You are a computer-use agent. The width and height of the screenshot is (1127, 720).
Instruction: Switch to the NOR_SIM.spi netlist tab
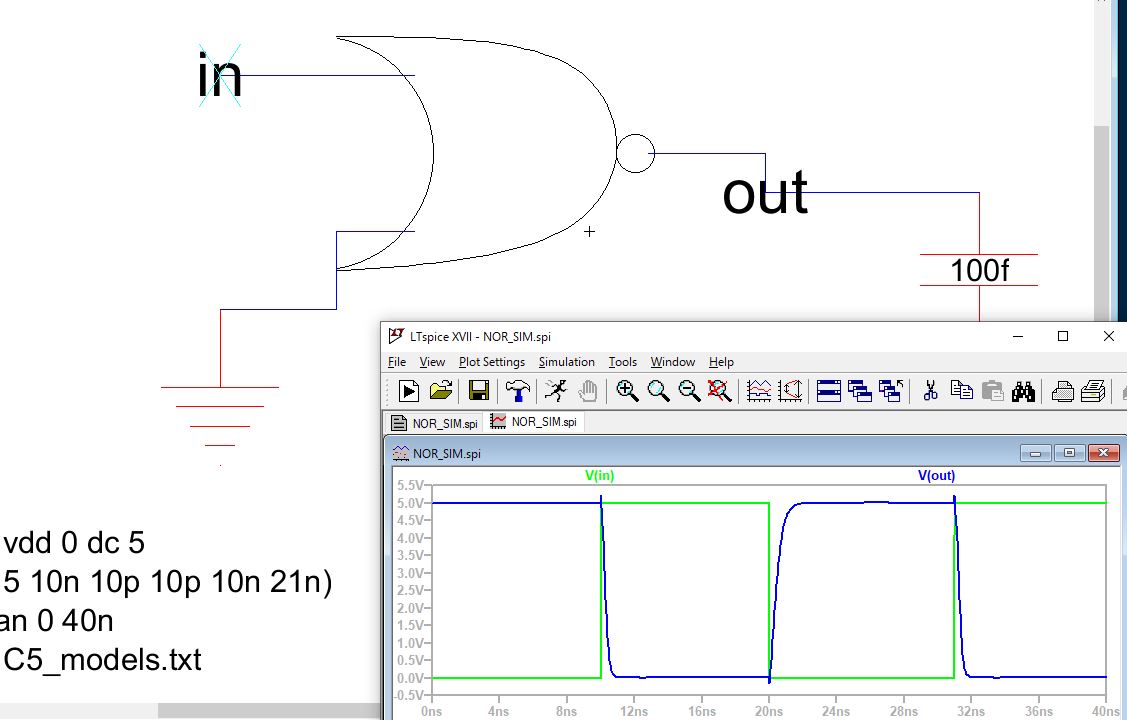435,422
